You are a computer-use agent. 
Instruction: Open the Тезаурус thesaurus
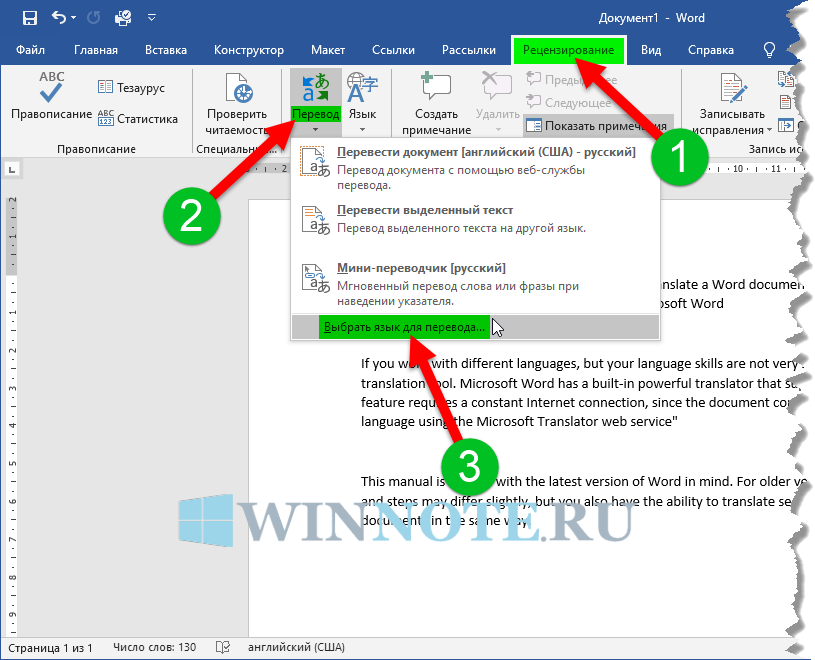coord(131,88)
